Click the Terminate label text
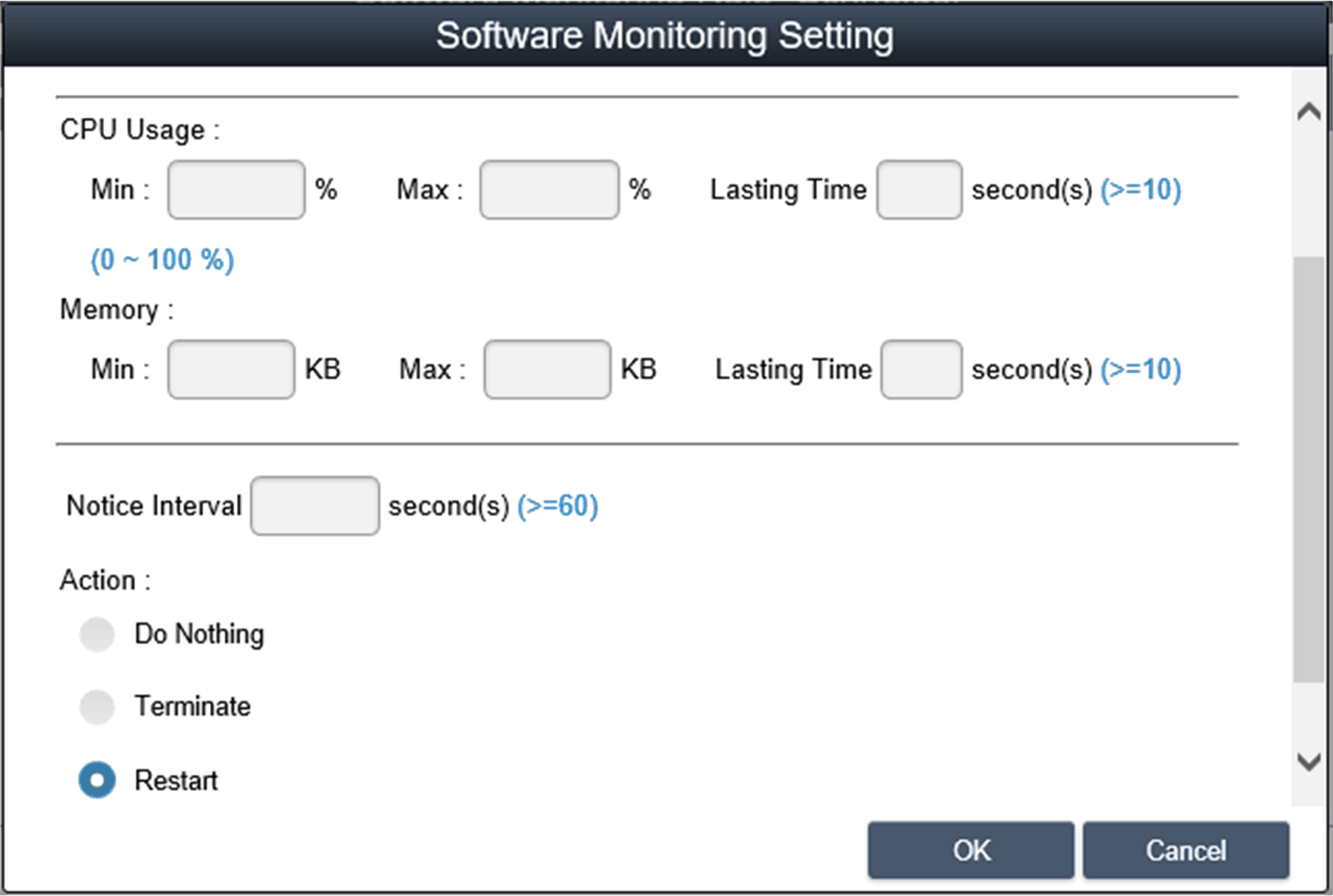Screen dimensions: 1333x896 point(193,706)
